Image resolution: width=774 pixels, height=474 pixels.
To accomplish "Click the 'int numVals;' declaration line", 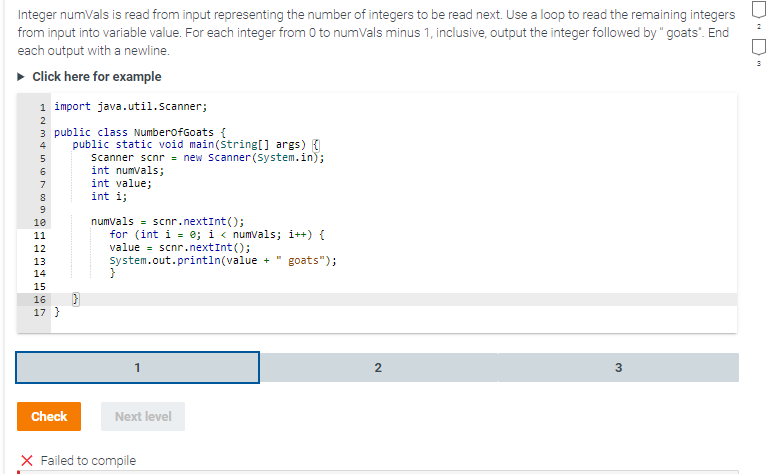I will click(127, 170).
